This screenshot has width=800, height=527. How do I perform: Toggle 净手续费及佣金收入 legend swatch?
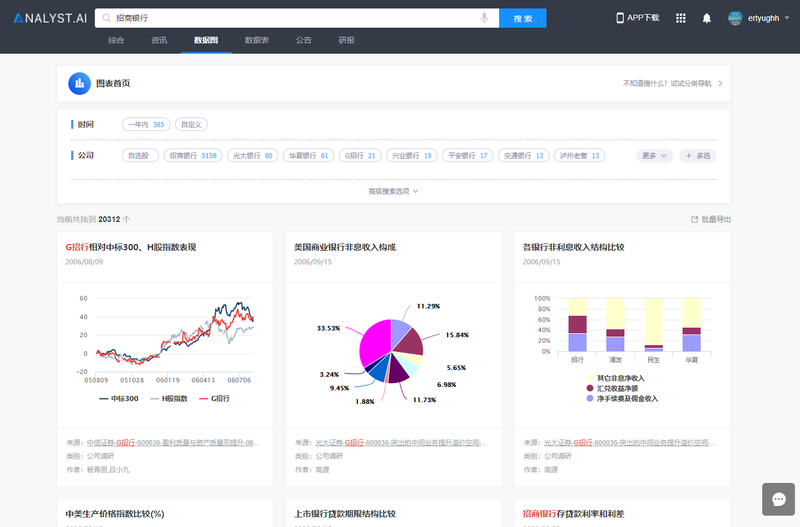[x=590, y=398]
